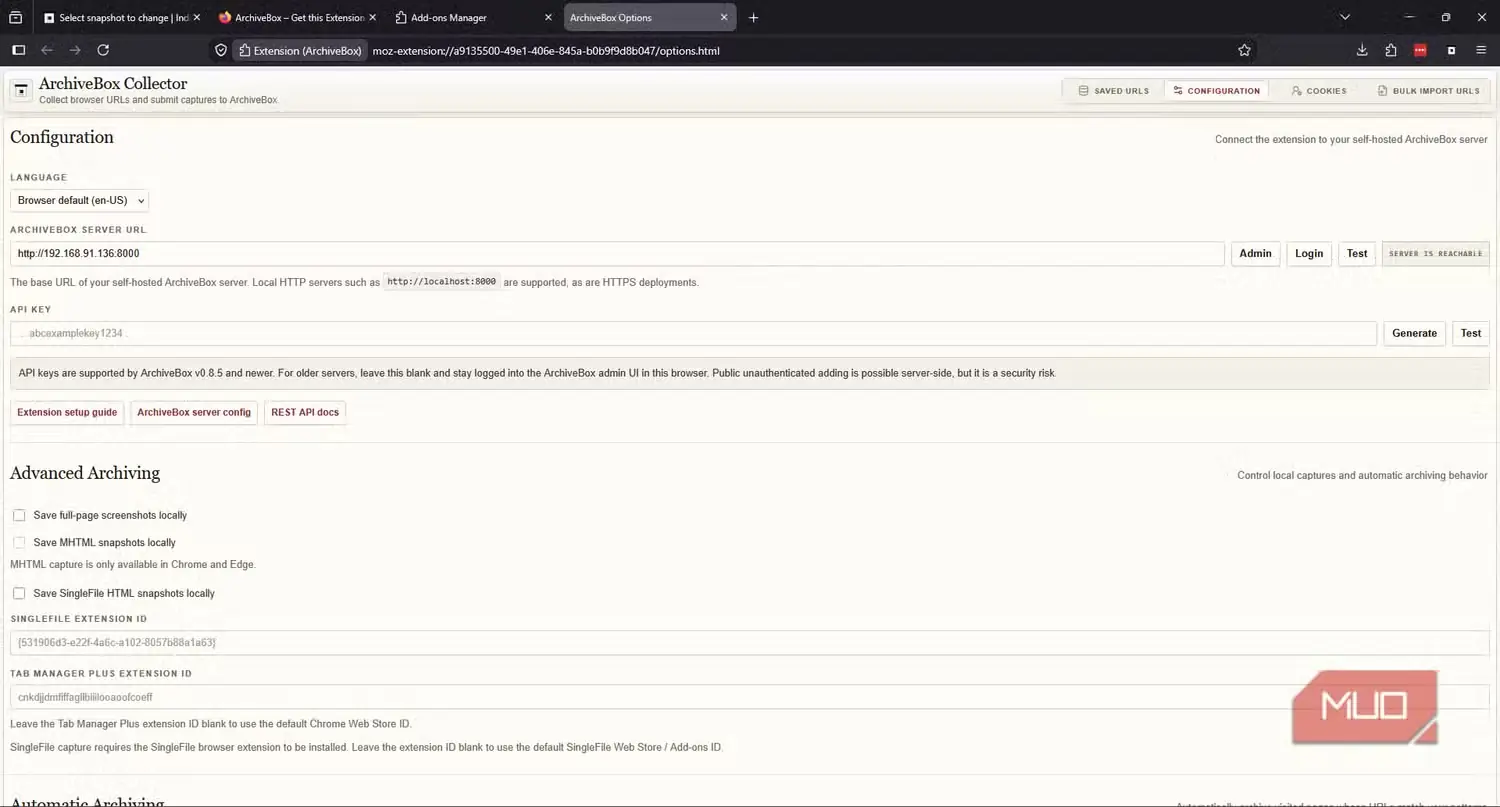The width and height of the screenshot is (1500, 807).
Task: Toggle the Firefox sidebar icon
Action: (18, 50)
